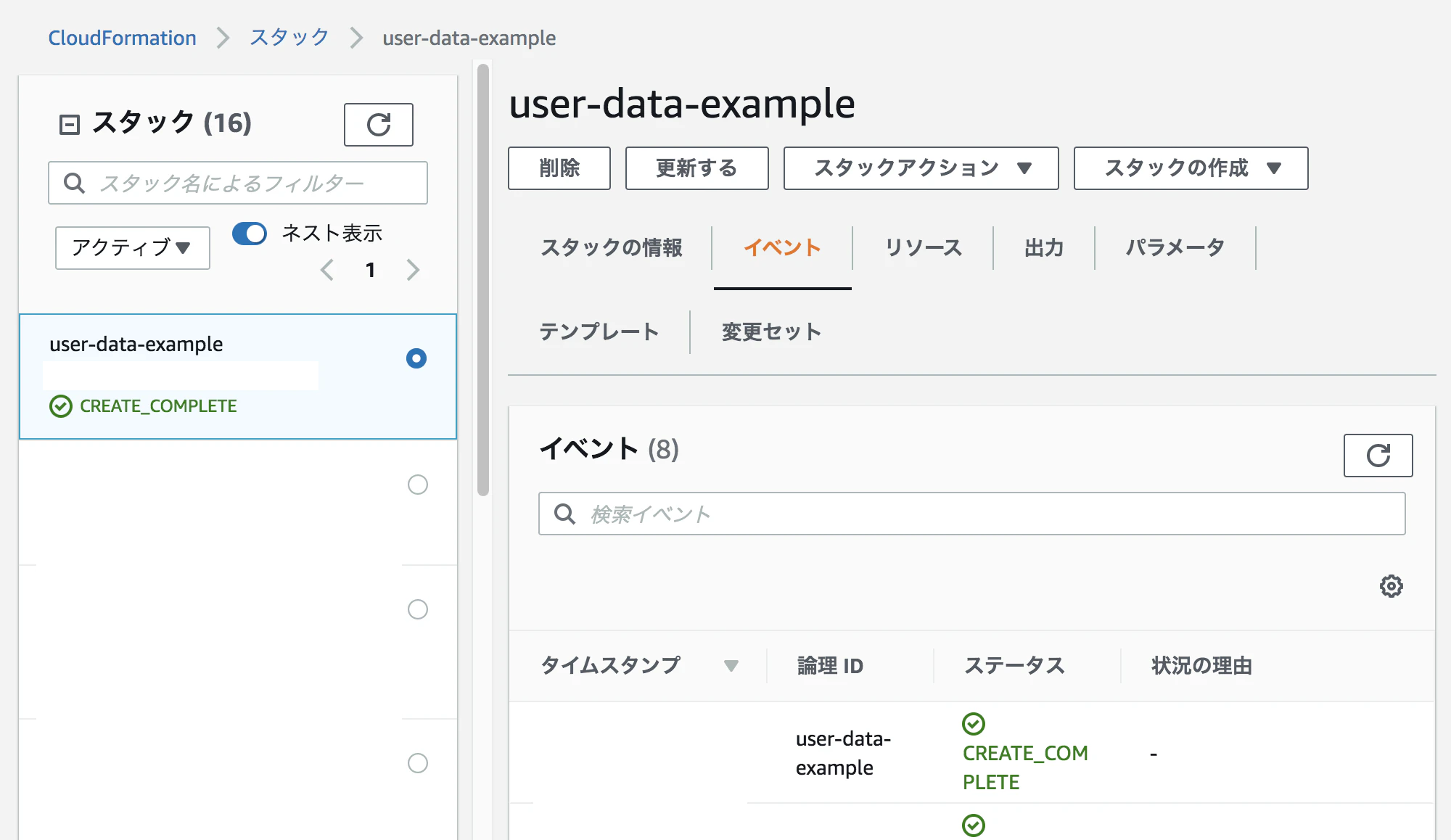Screen dimensions: 1451x840
Task: Open the スタックの作成 dropdown menu
Action: [x=1191, y=168]
